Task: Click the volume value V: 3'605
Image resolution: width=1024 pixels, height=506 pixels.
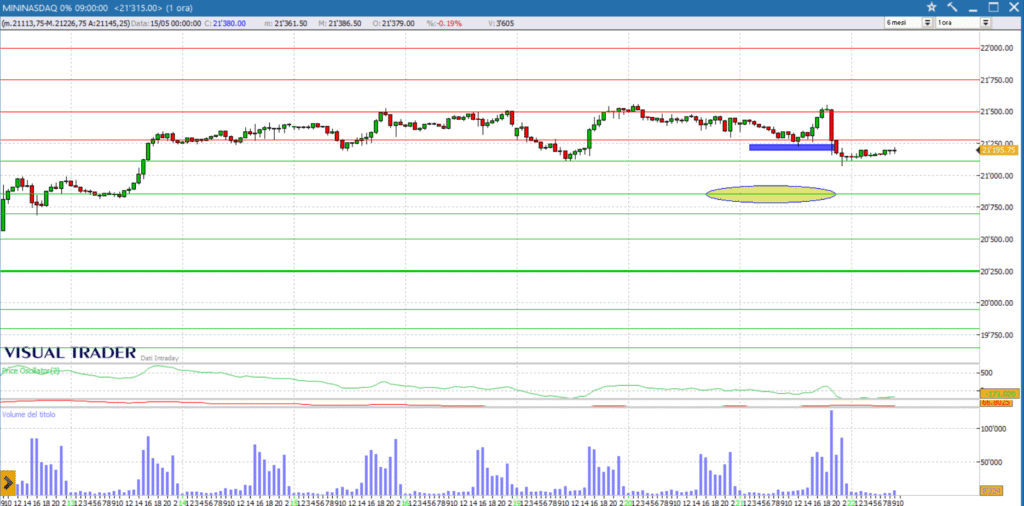Action: tap(503, 24)
